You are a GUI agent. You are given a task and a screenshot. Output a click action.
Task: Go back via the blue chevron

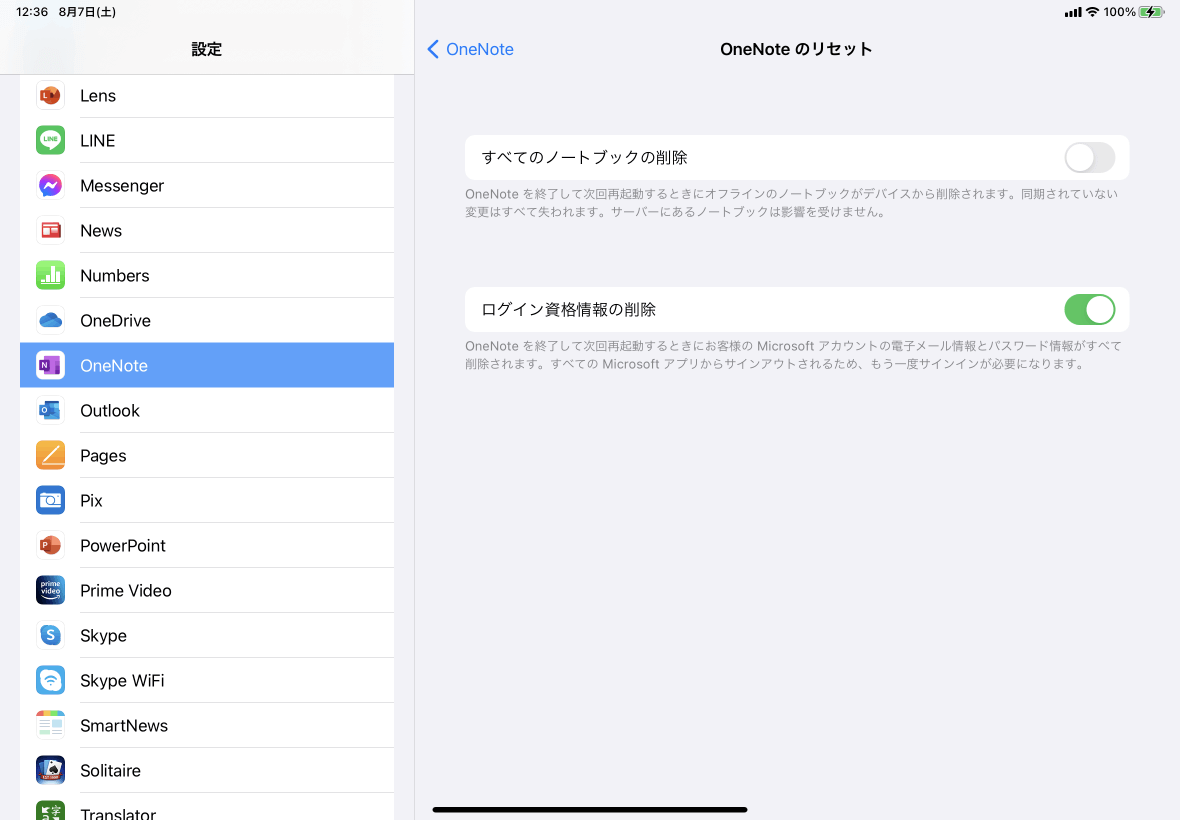tap(433, 50)
